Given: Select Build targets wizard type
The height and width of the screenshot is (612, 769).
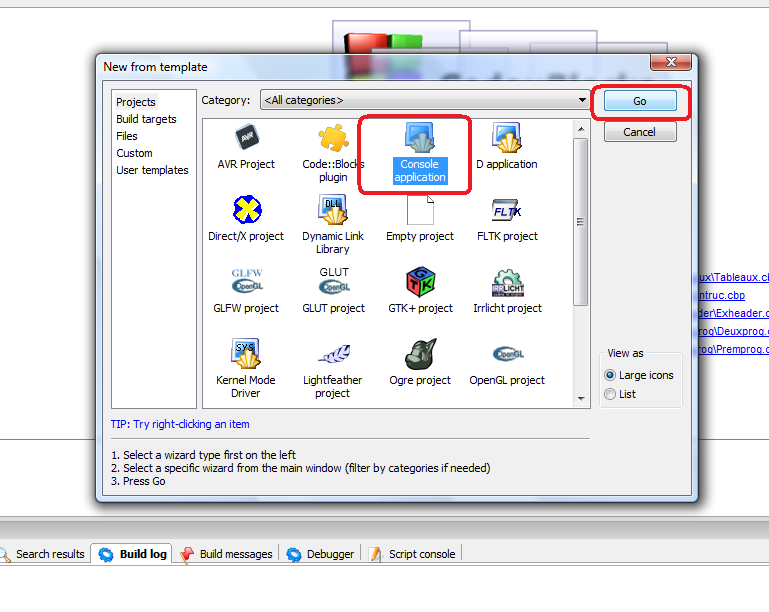Looking at the screenshot, I should [146, 119].
